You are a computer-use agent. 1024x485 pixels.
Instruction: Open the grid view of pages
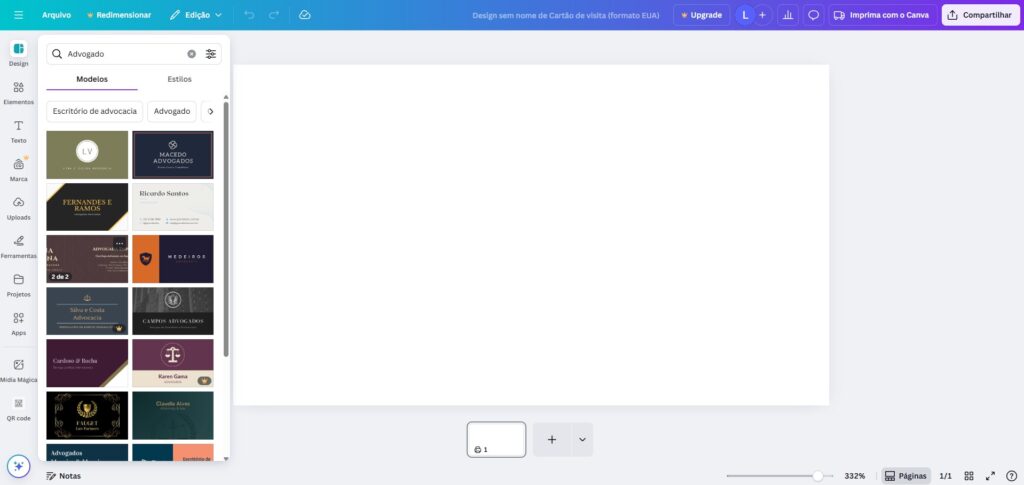tap(969, 476)
